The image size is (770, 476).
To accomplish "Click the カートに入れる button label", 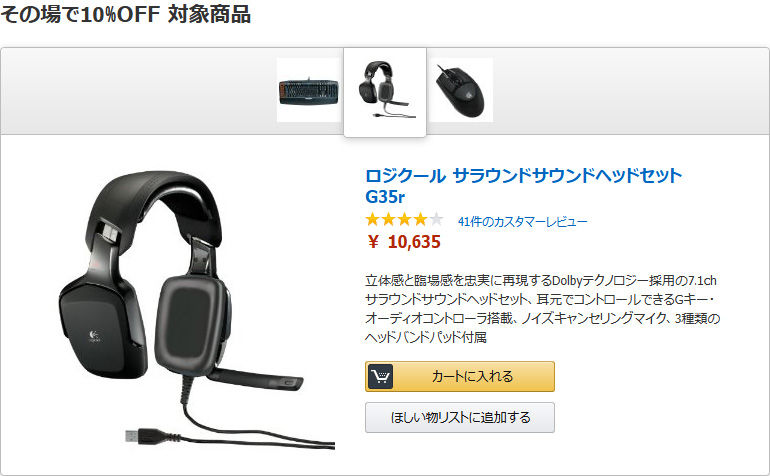I will (472, 376).
